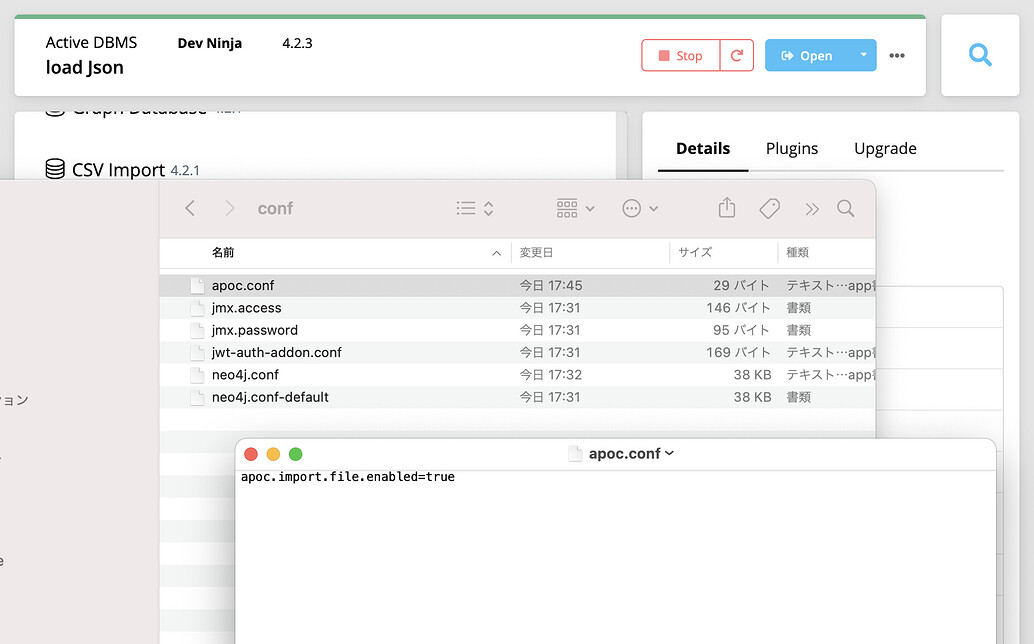Click the database icon next to CSV Import
Screen dimensions: 1034x644
tap(55, 168)
